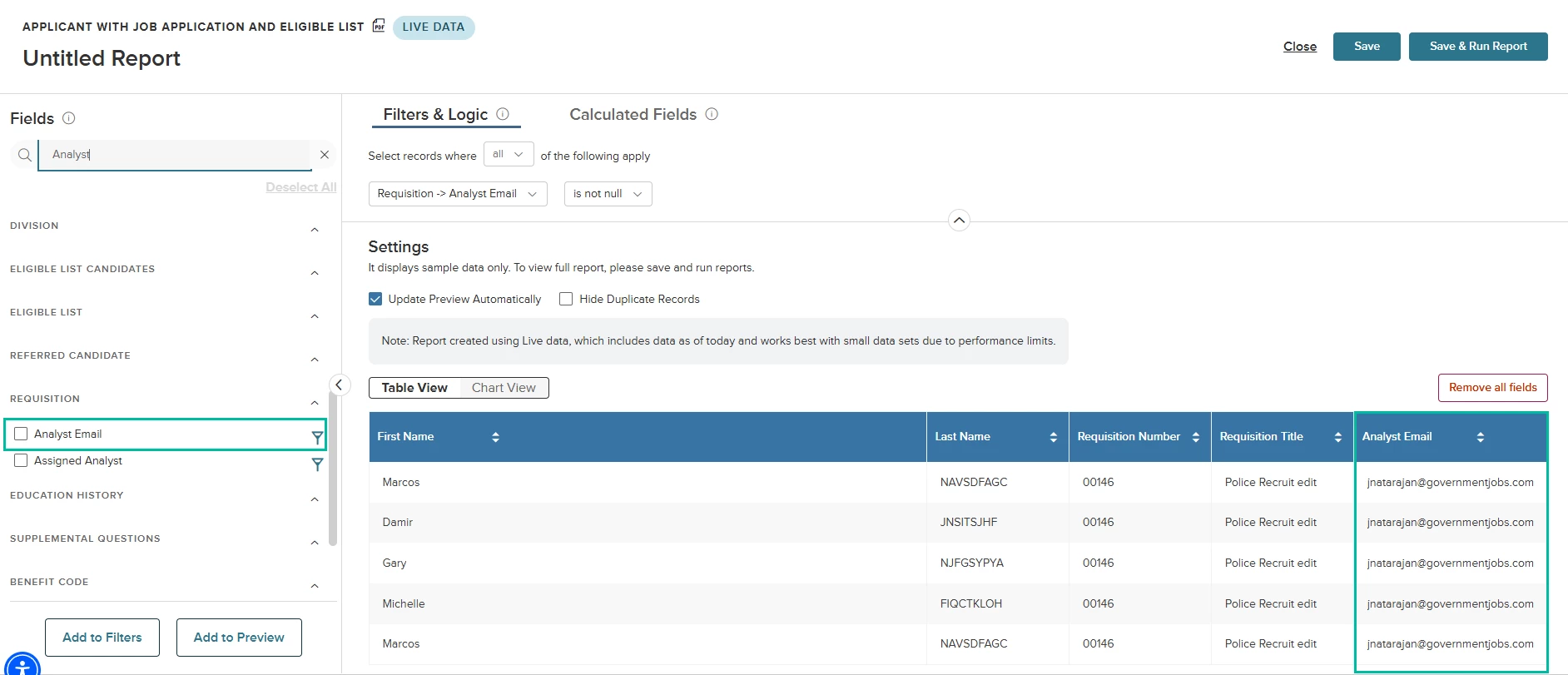Click the info icon next to Fields
Screen dimensions: 1568x675
(x=69, y=118)
